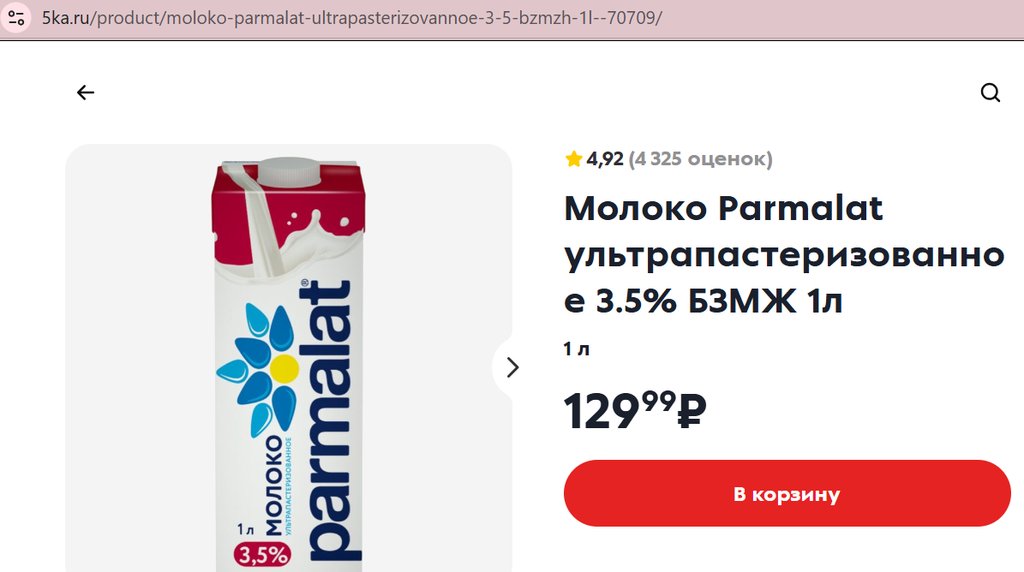The image size is (1024, 572).
Task: Click the white cap of the carton
Action: pyautogui.click(x=290, y=172)
